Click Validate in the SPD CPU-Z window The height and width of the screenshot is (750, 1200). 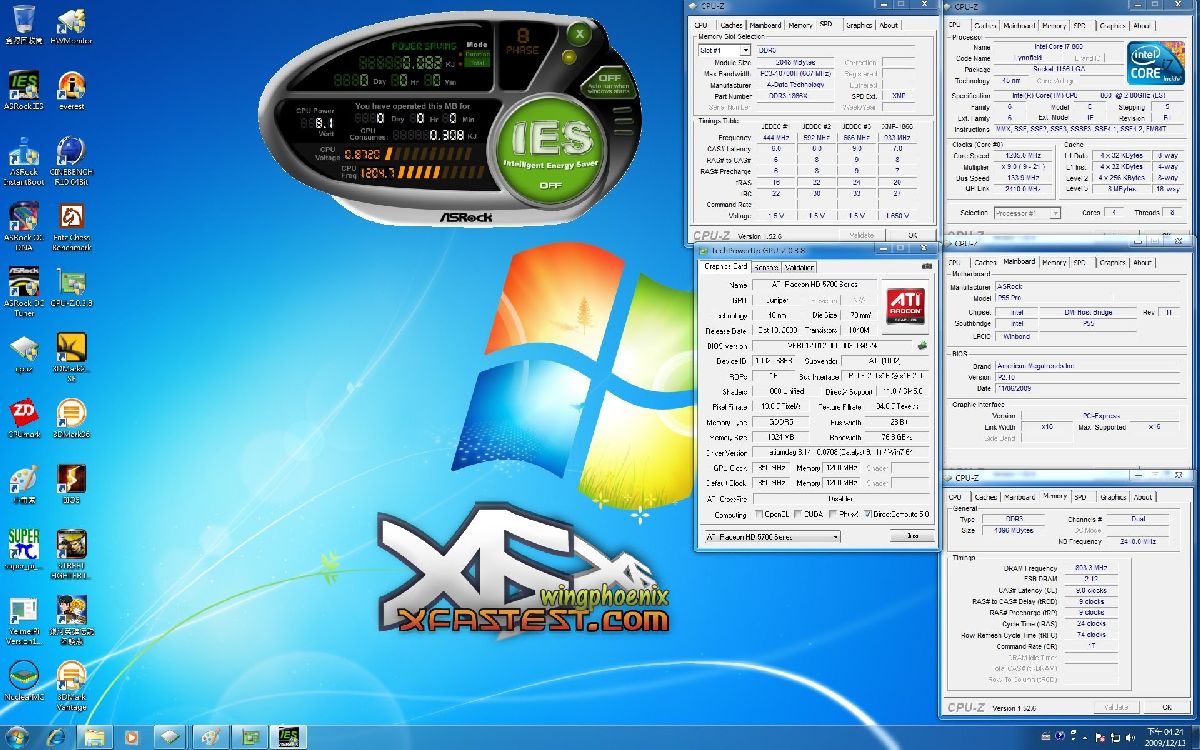[x=861, y=235]
